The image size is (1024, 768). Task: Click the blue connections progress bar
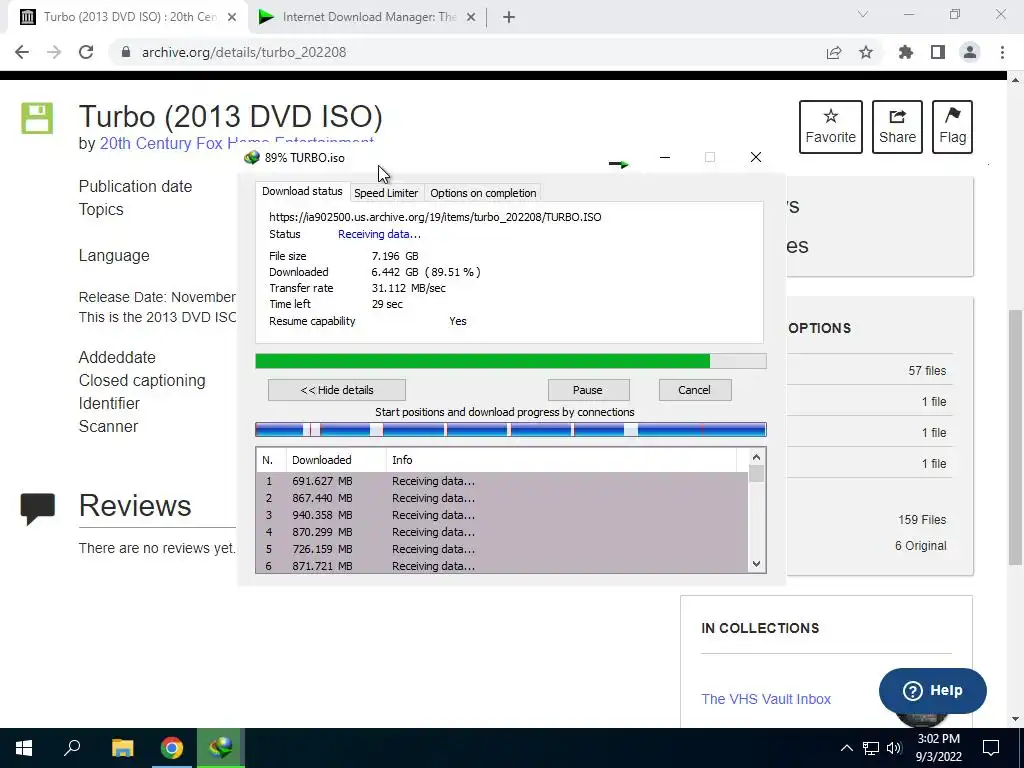(511, 429)
